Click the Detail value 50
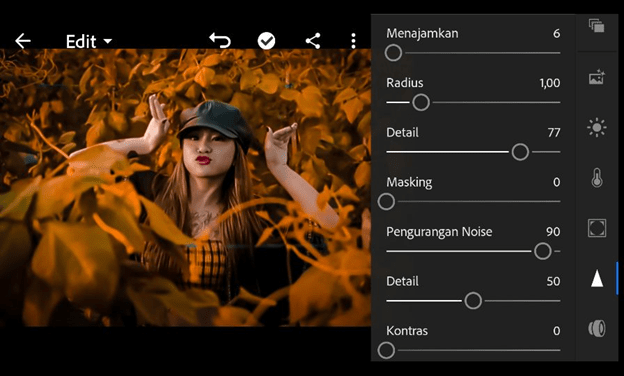 tap(553, 281)
